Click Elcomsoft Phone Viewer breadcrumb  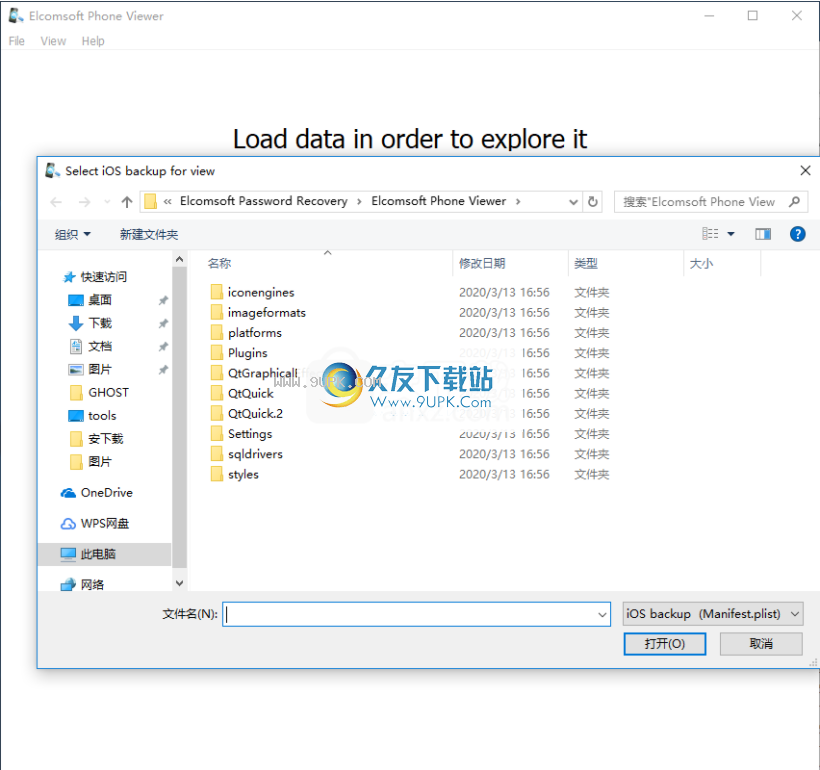[x=438, y=201]
